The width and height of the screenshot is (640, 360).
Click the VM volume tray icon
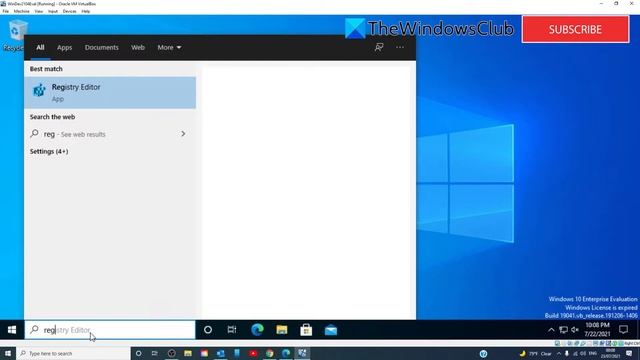click(x=575, y=330)
